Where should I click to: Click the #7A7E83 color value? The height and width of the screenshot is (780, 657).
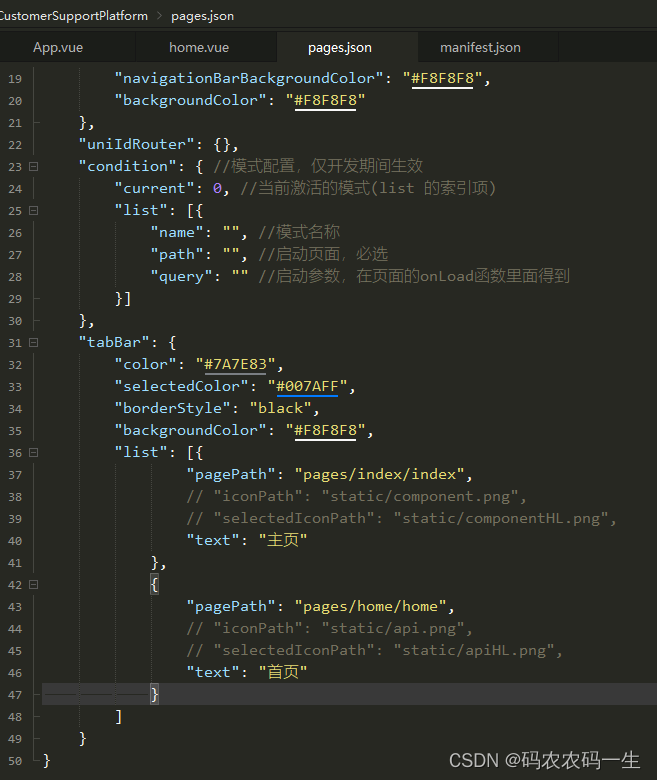[x=235, y=365]
